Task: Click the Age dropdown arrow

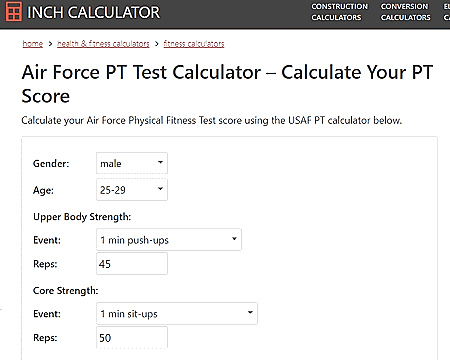Action: (160, 189)
